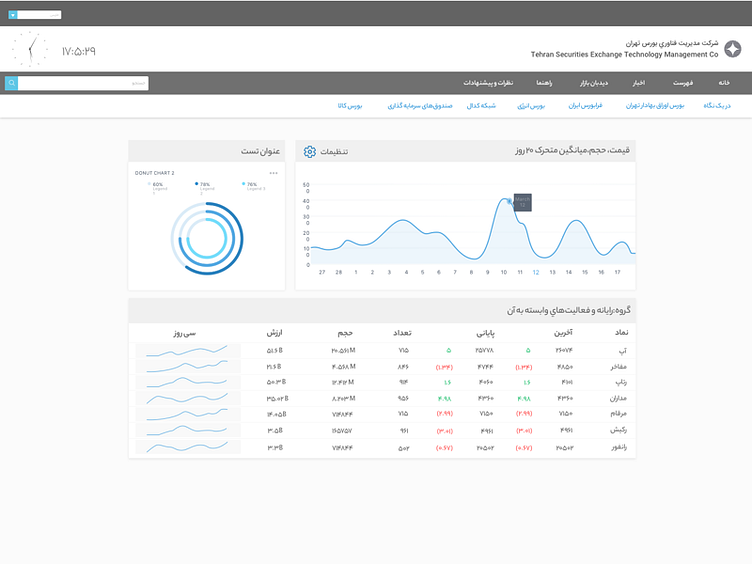The height and width of the screenshot is (564, 752).
Task: Go to the بورس کالا link
Action: [x=349, y=105]
